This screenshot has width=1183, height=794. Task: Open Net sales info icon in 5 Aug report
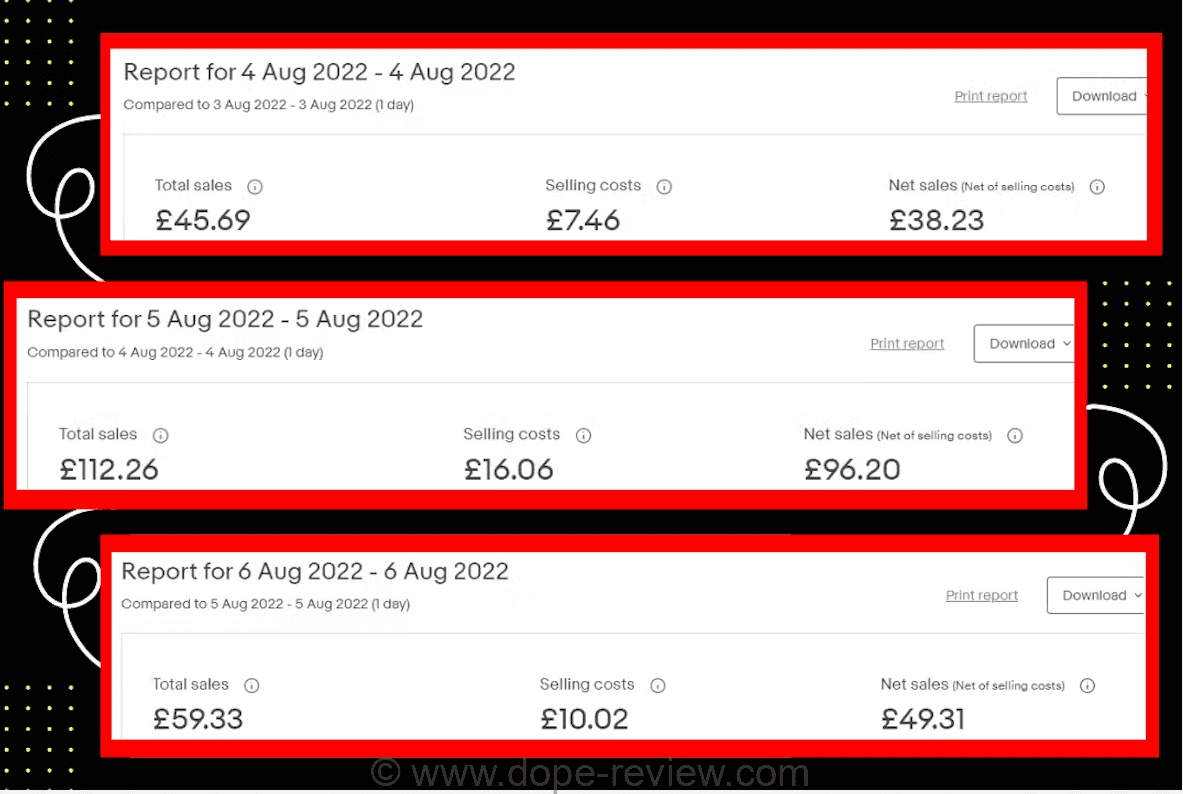[x=1015, y=436]
